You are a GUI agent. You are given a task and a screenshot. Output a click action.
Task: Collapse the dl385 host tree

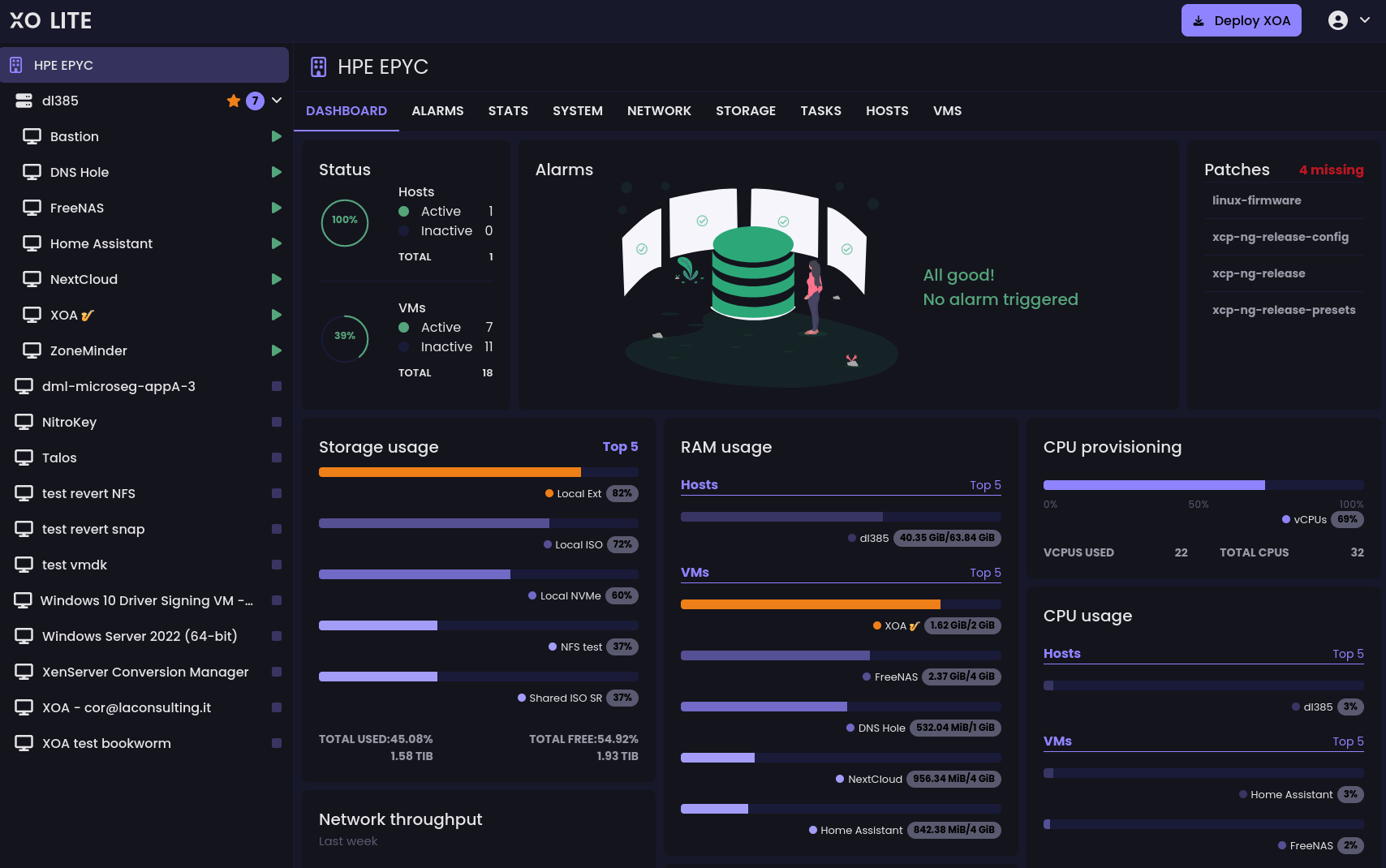click(x=277, y=101)
